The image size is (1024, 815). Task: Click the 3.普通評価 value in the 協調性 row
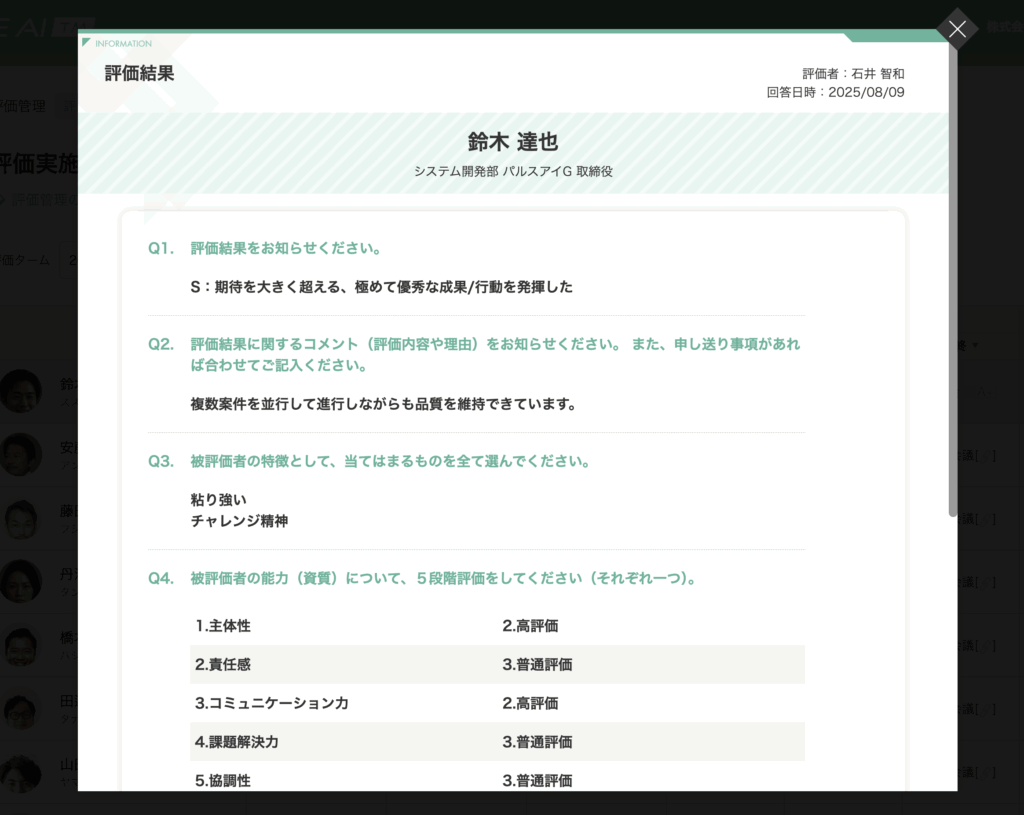(537, 780)
